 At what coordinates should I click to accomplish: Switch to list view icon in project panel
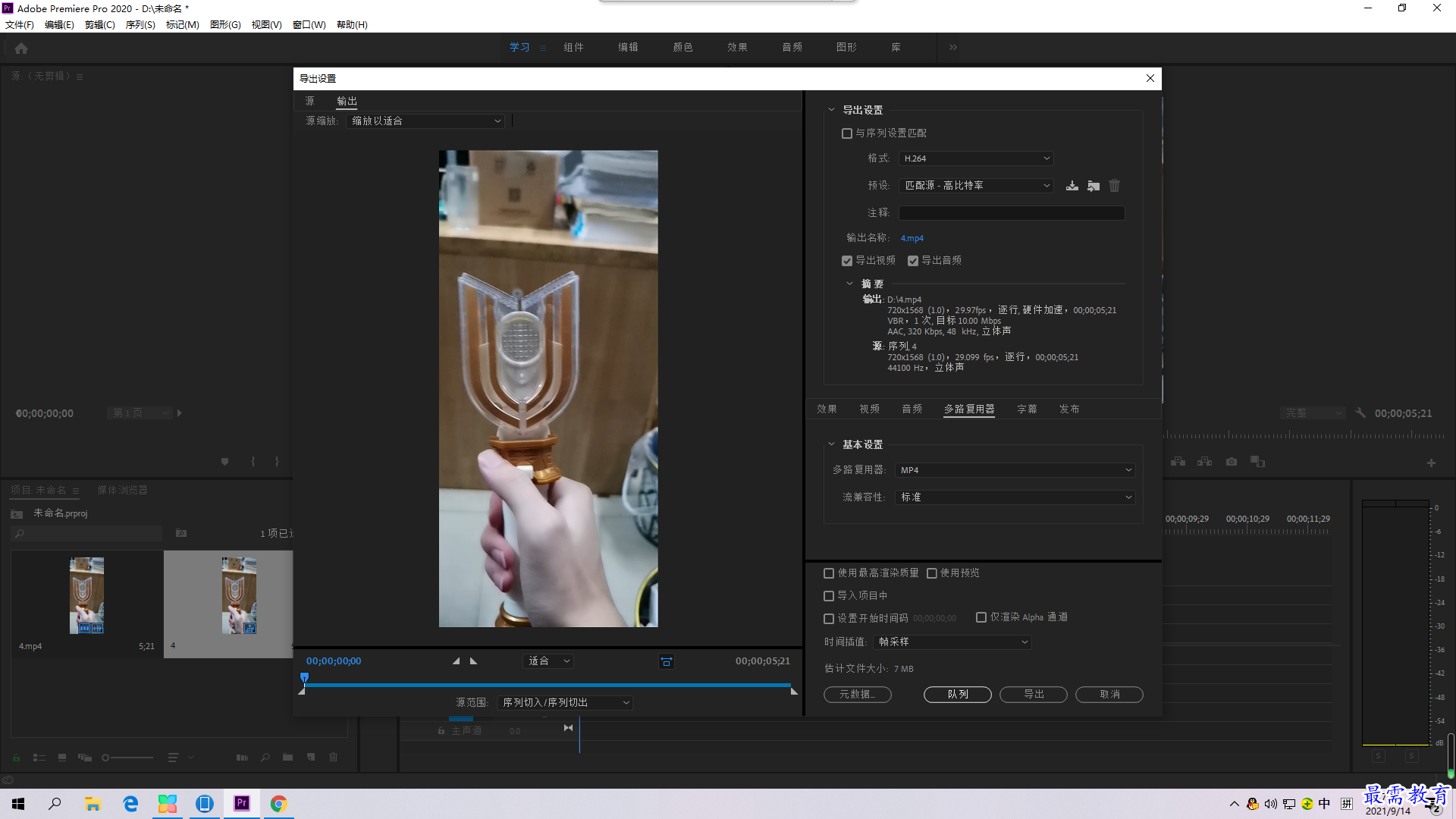click(39, 758)
